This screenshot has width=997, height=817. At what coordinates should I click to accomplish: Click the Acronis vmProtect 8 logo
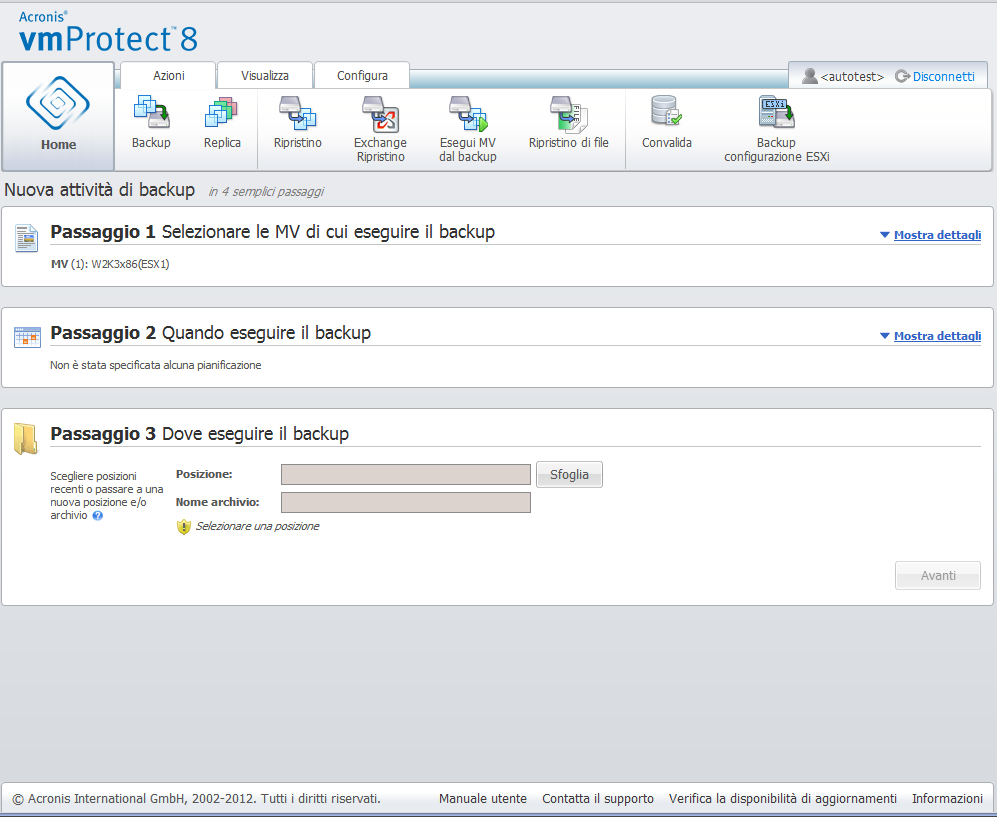tap(108, 32)
